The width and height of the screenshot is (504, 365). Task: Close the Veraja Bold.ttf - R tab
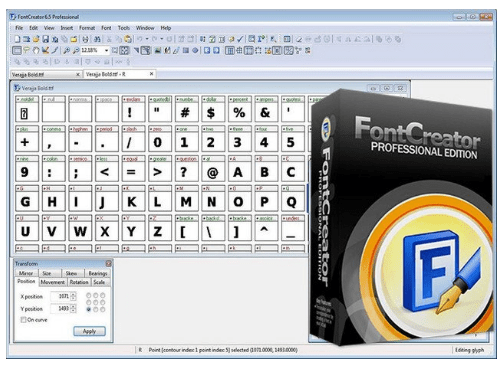click(x=151, y=74)
